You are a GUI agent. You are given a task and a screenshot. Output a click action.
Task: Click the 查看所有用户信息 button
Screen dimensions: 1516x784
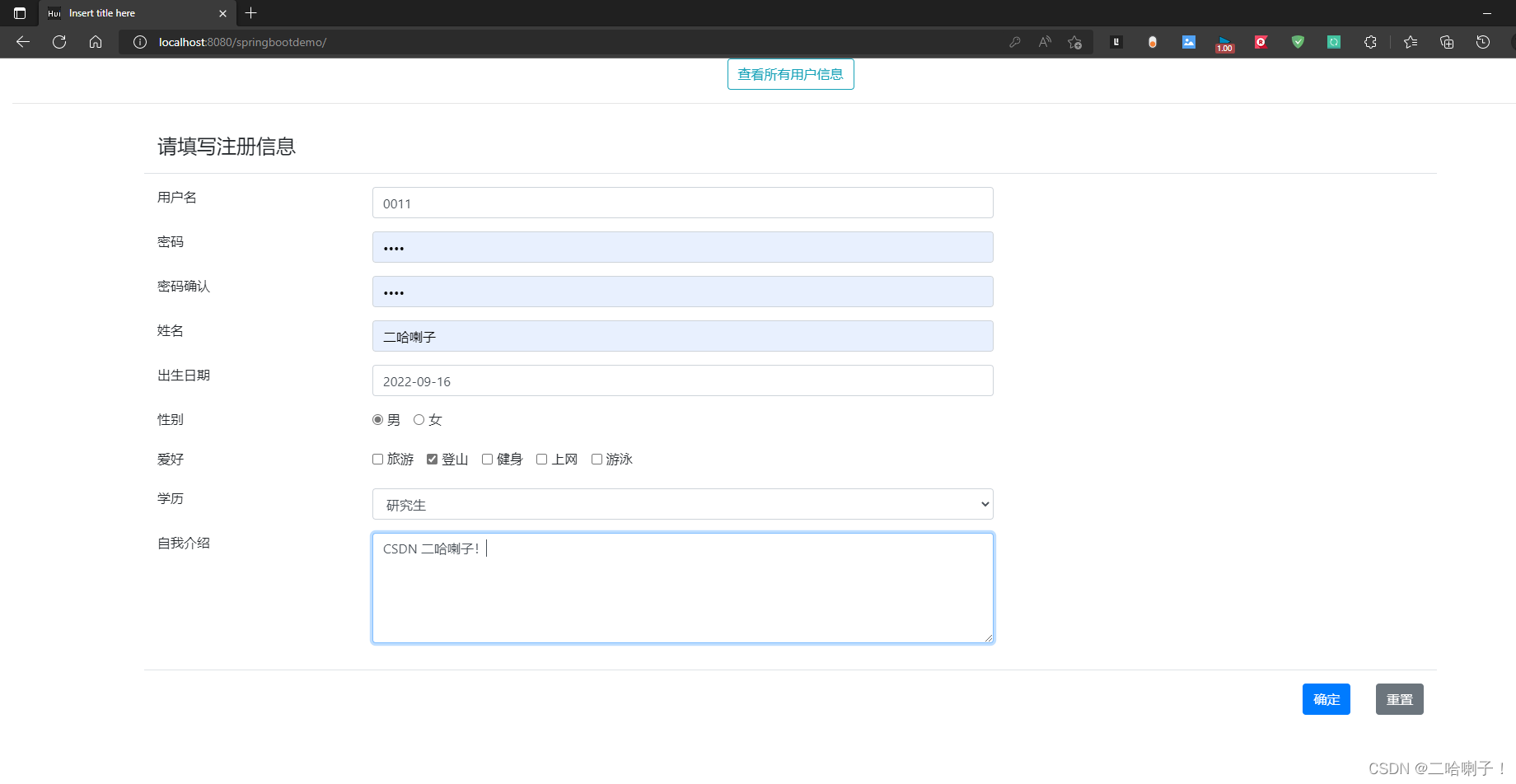click(790, 74)
